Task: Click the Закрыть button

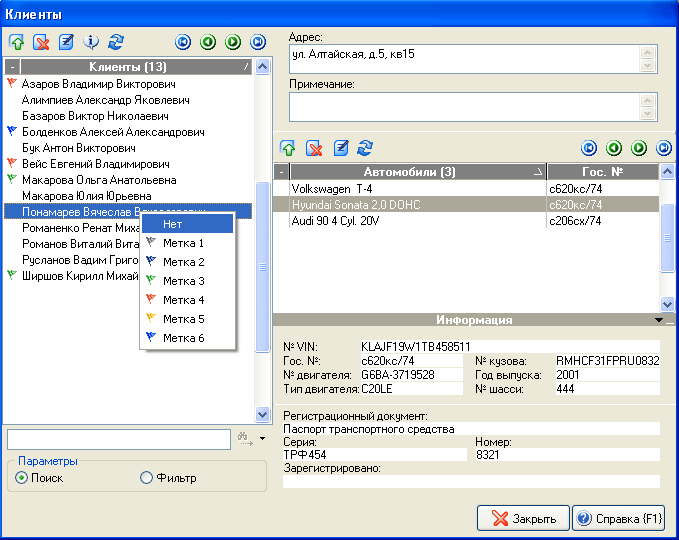Action: pos(522,519)
